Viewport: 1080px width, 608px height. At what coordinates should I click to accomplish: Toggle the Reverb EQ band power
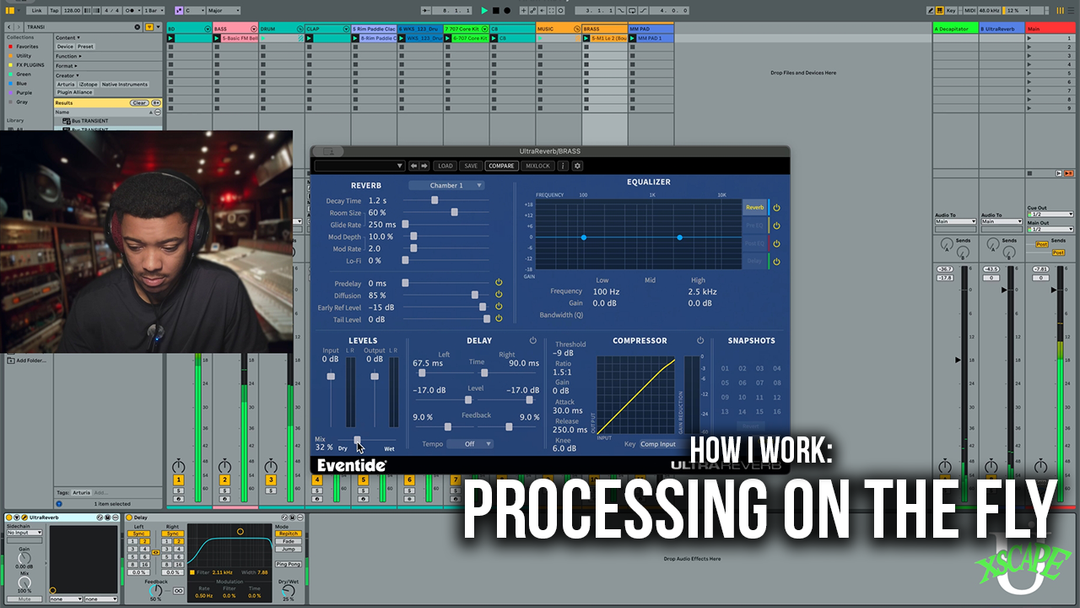(776, 208)
